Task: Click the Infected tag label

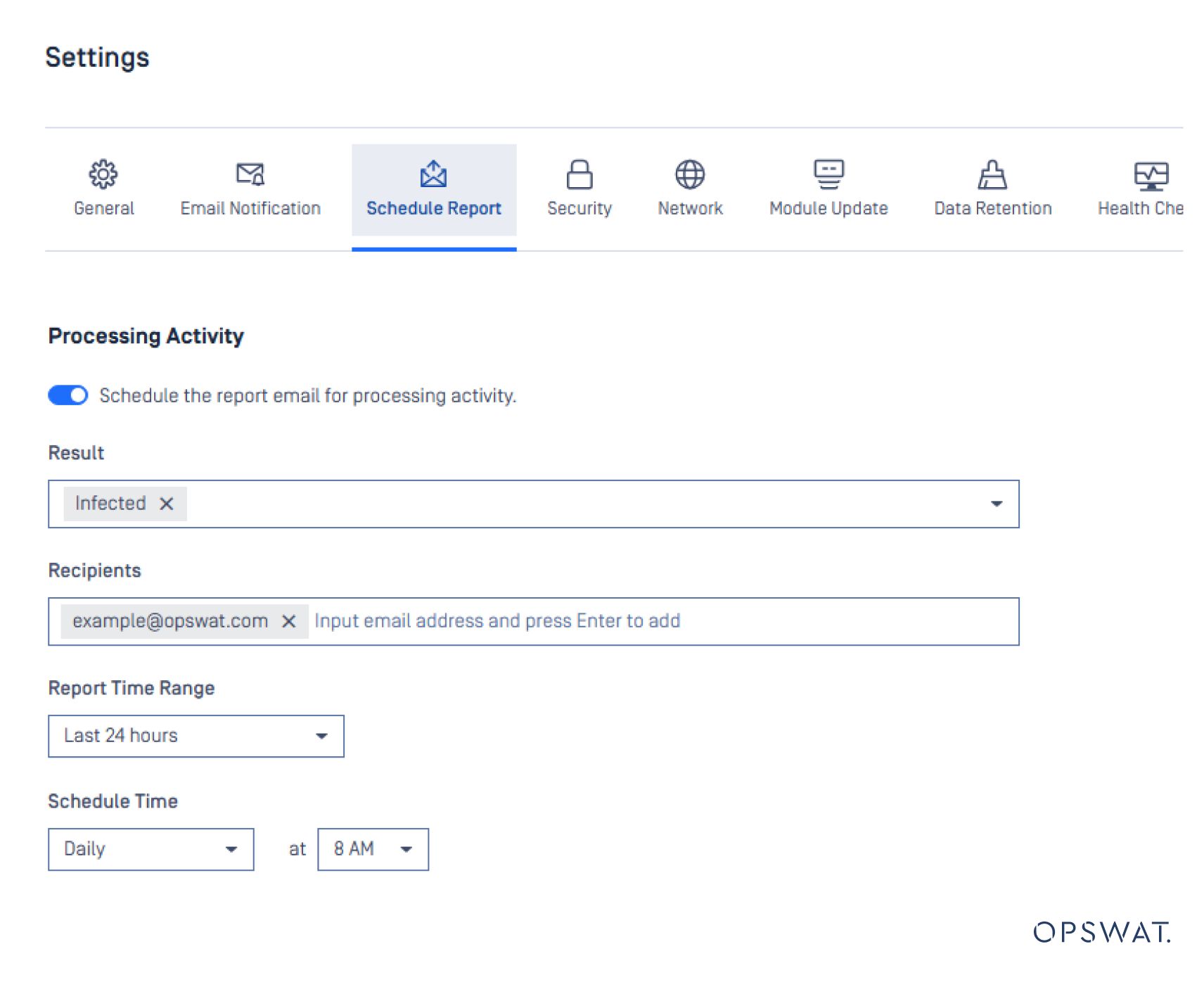Action: click(110, 504)
